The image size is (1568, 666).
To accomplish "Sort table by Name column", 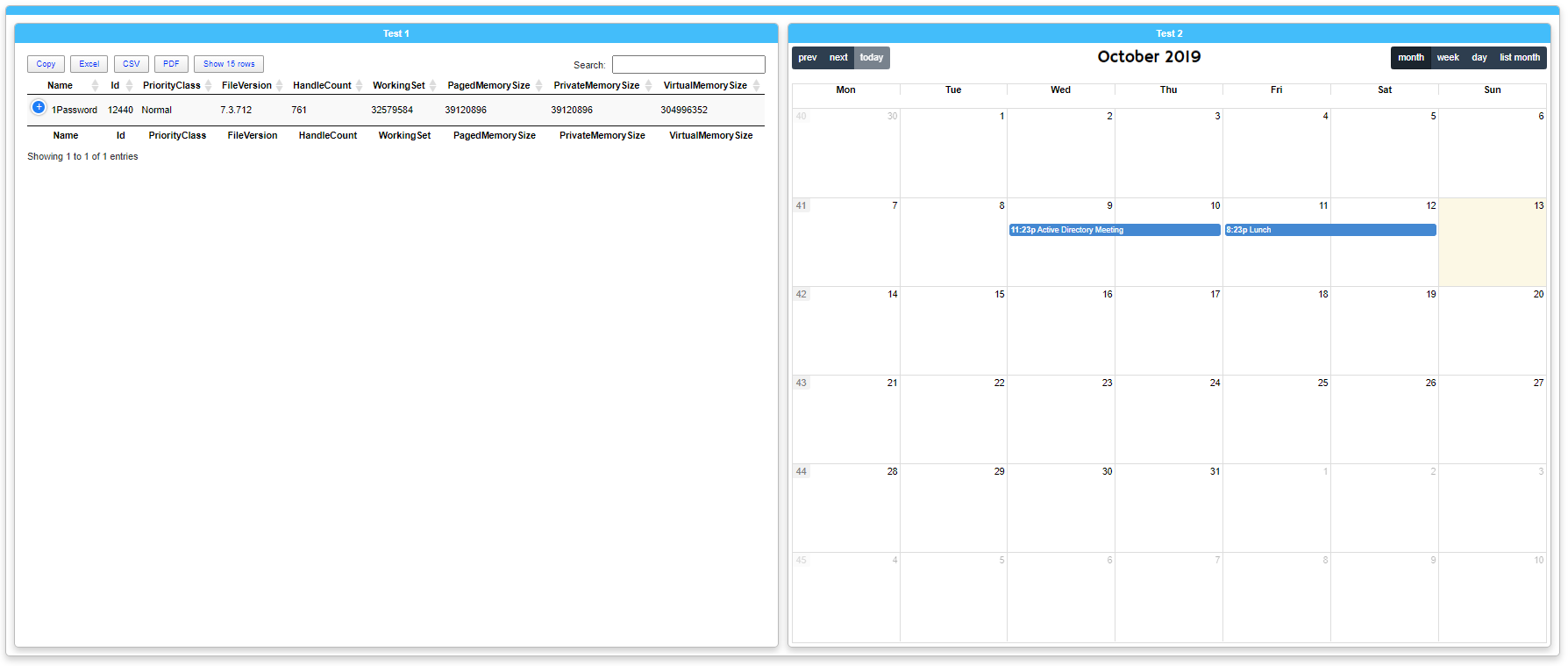I will 60,86.
